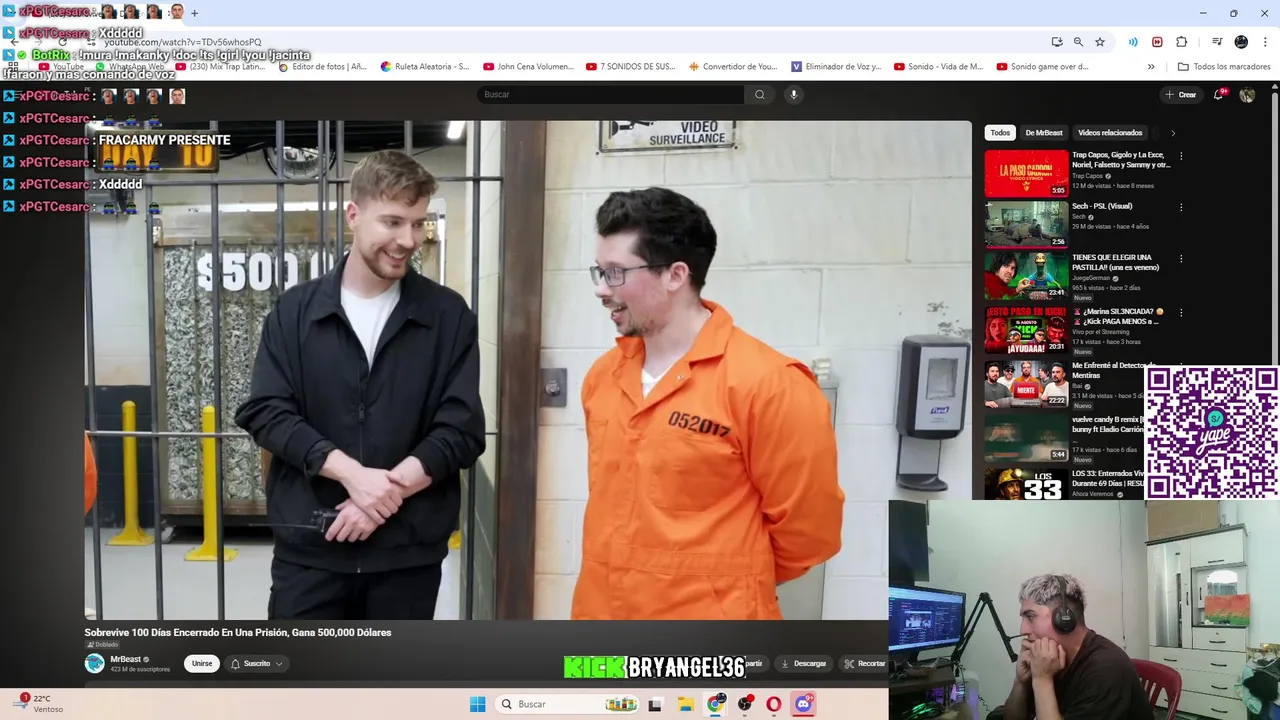Open the Suscrito notification dropdown

(x=257, y=663)
